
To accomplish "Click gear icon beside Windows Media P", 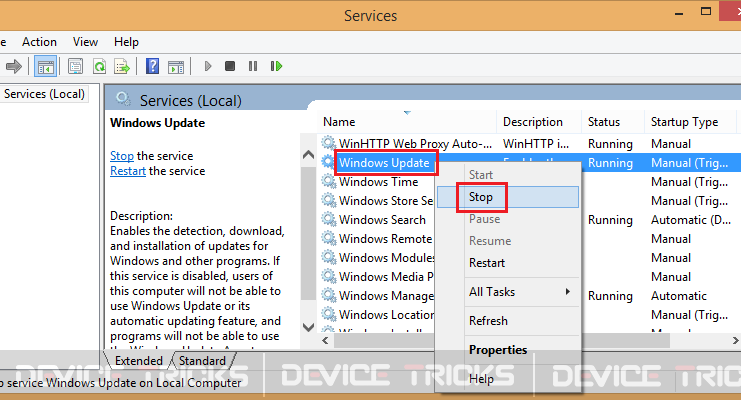I will (328, 276).
